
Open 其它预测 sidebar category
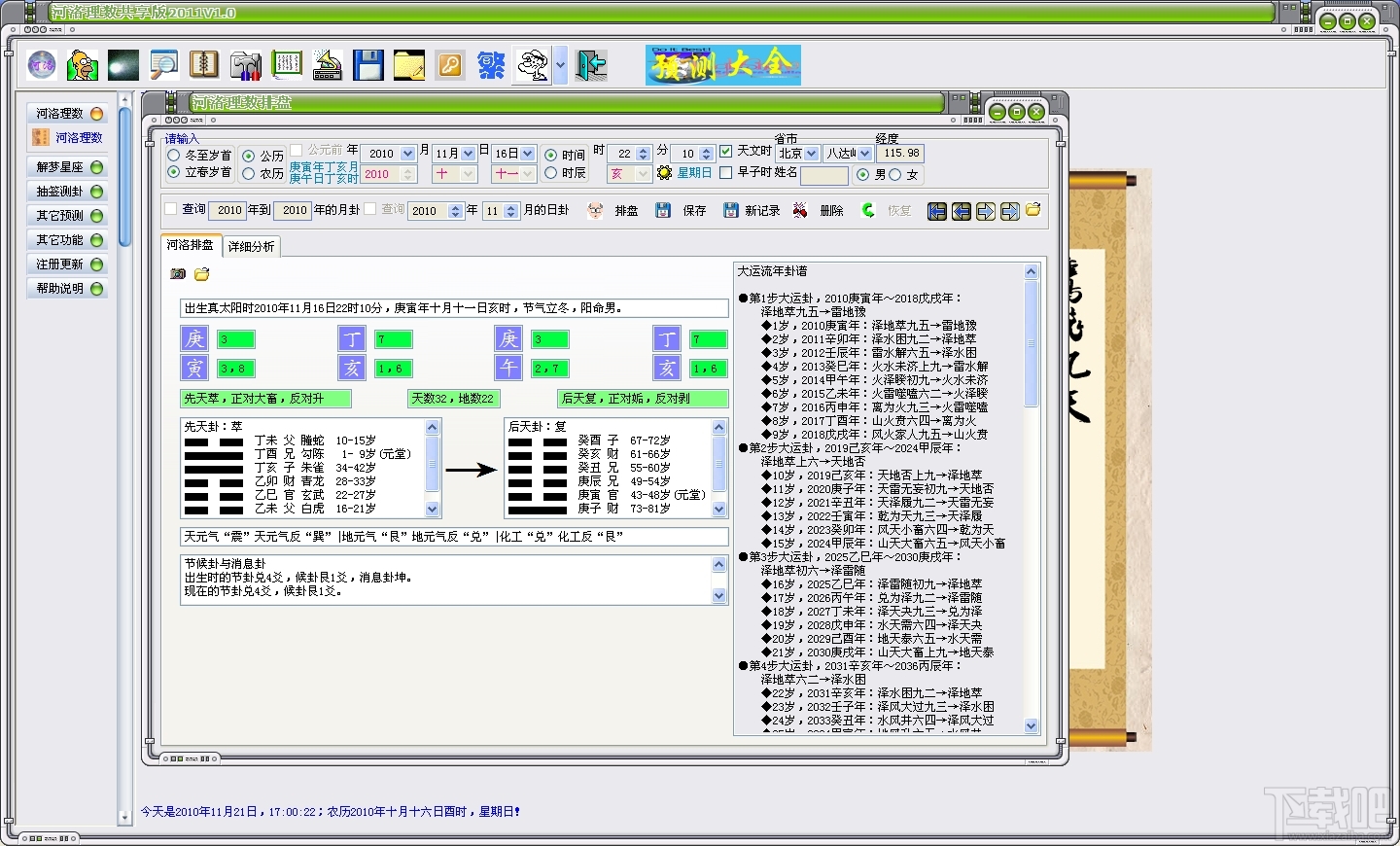click(67, 216)
